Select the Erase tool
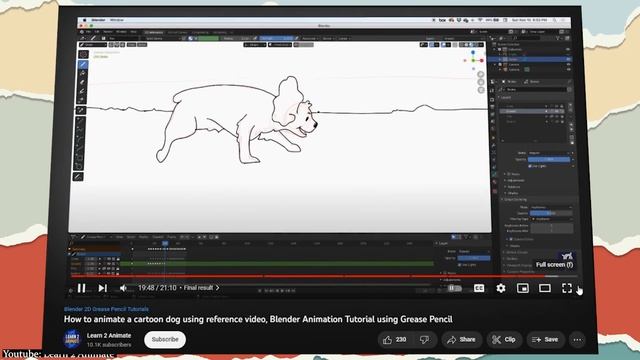 point(83,82)
